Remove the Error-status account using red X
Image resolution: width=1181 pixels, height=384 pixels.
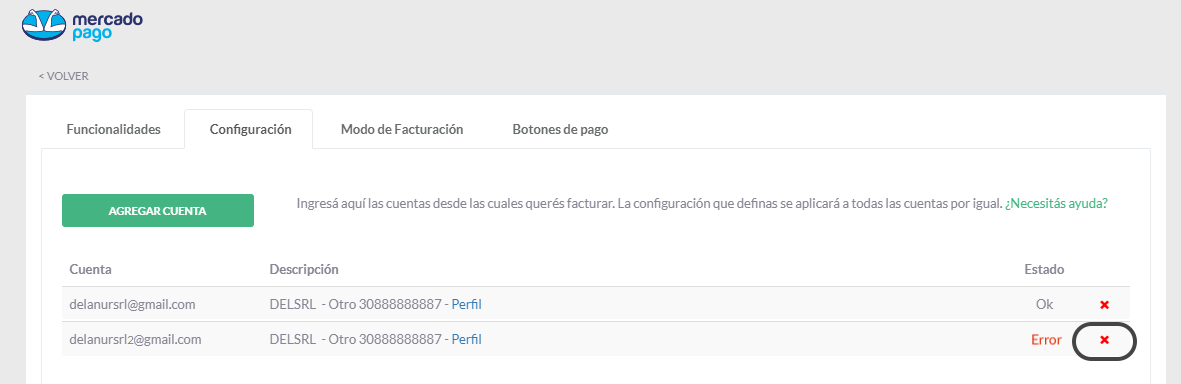(1104, 340)
